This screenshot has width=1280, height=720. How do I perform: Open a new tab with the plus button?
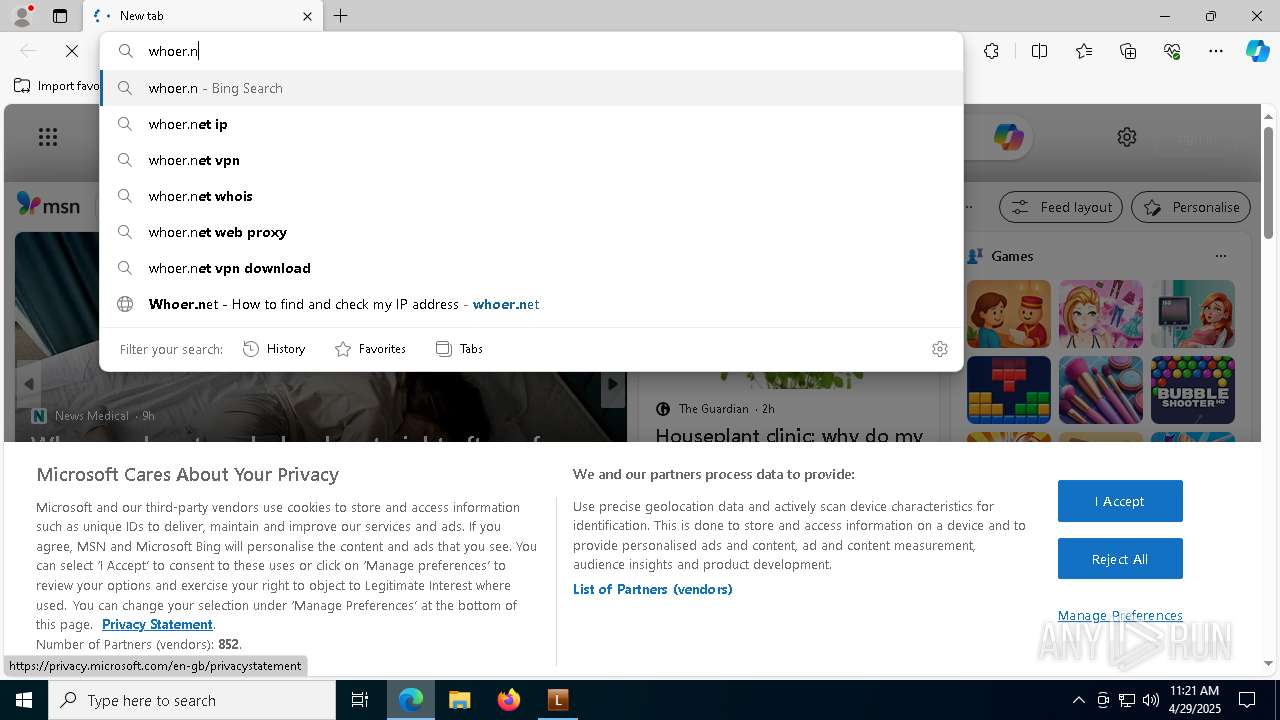click(x=341, y=16)
